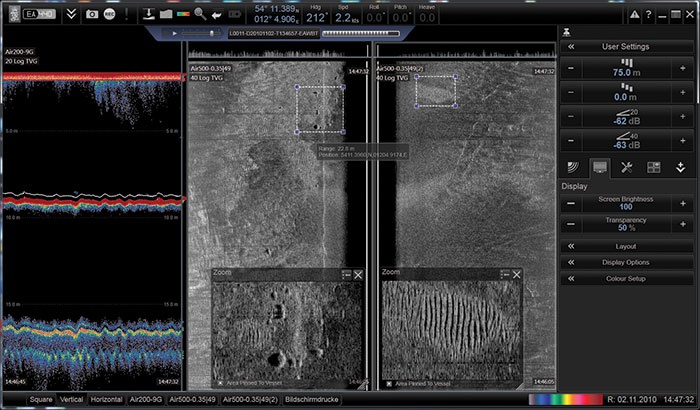Open the sonar operation tab icon
700x410 pixels.
[573, 167]
